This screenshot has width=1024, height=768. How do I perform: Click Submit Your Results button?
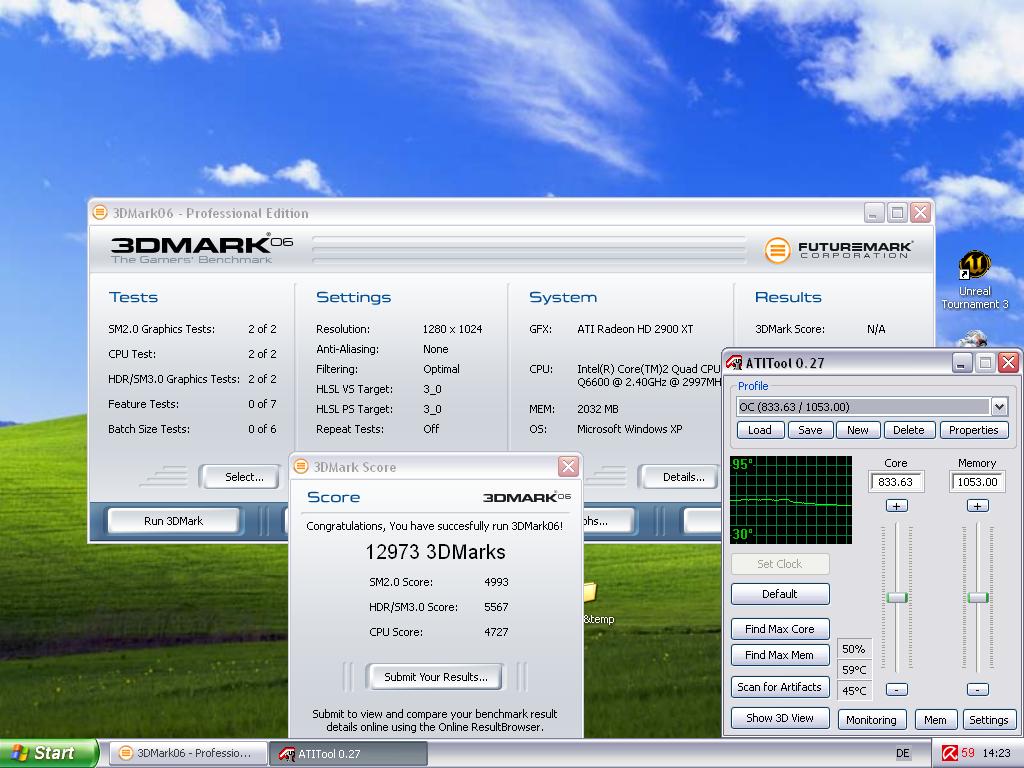click(x=436, y=677)
